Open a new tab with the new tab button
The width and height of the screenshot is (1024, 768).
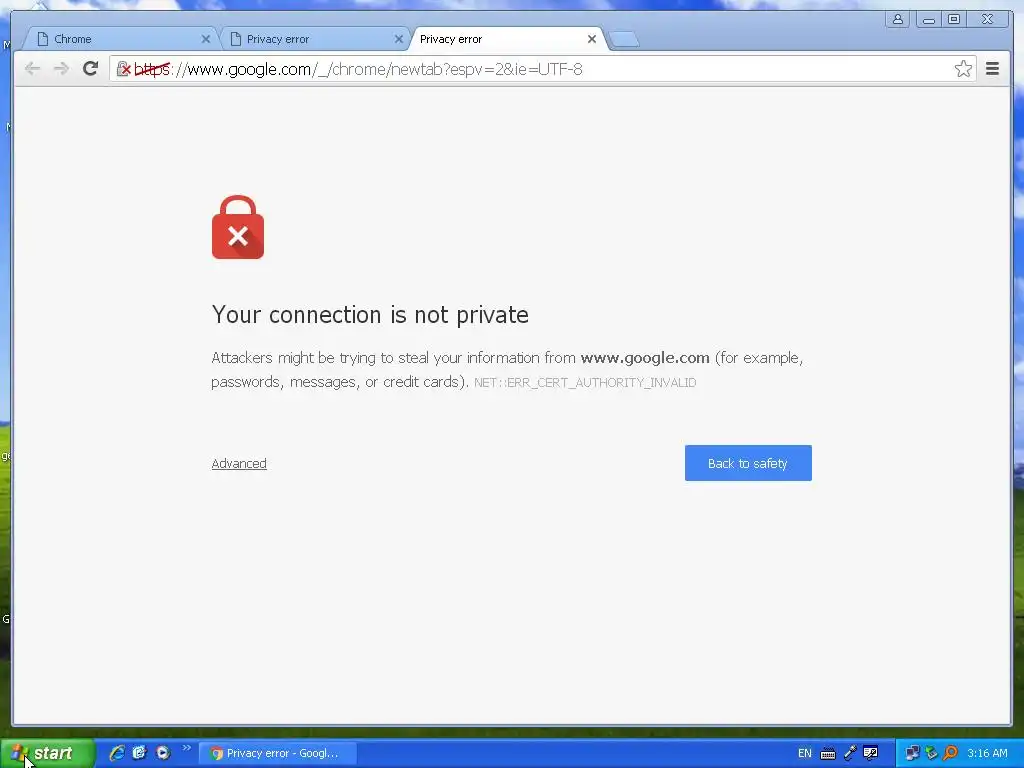625,40
